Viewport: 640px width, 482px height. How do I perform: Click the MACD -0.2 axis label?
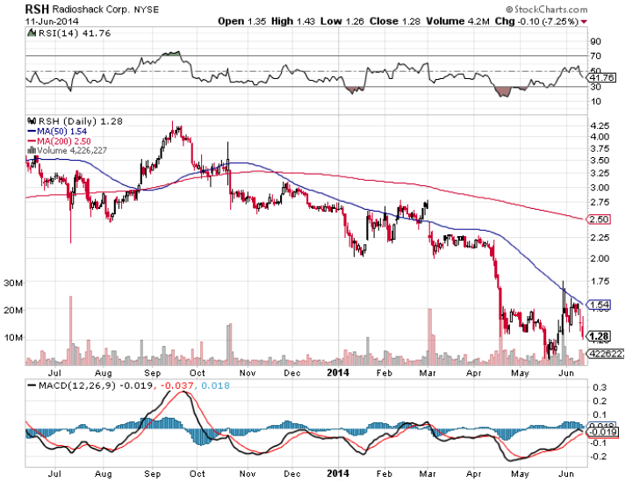(x=598, y=456)
